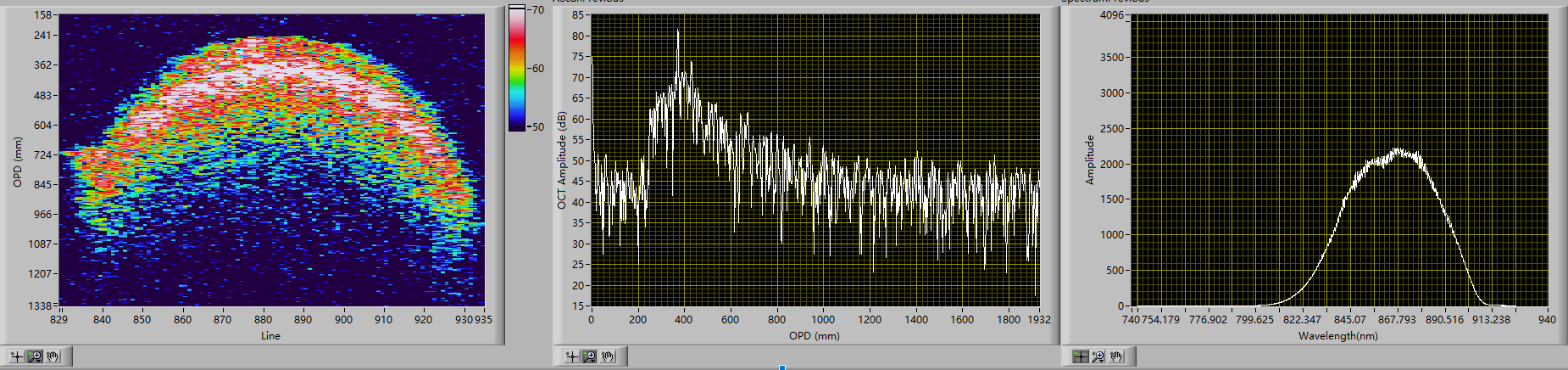Select pan hand tool under OCT Amplitude graph
This screenshot has height=370, width=1568.
tap(609, 356)
